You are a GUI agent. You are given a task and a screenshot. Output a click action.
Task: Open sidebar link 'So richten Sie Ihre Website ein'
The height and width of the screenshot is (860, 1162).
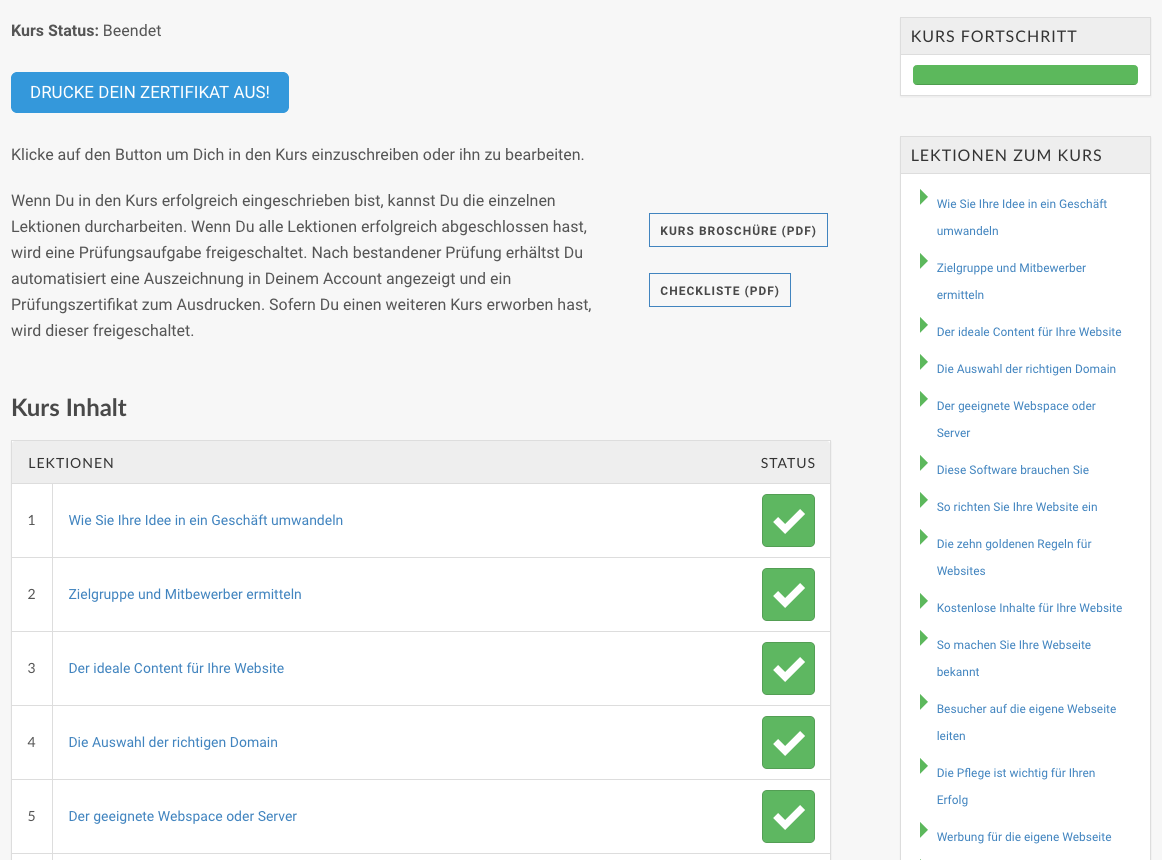pyautogui.click(x=1017, y=507)
